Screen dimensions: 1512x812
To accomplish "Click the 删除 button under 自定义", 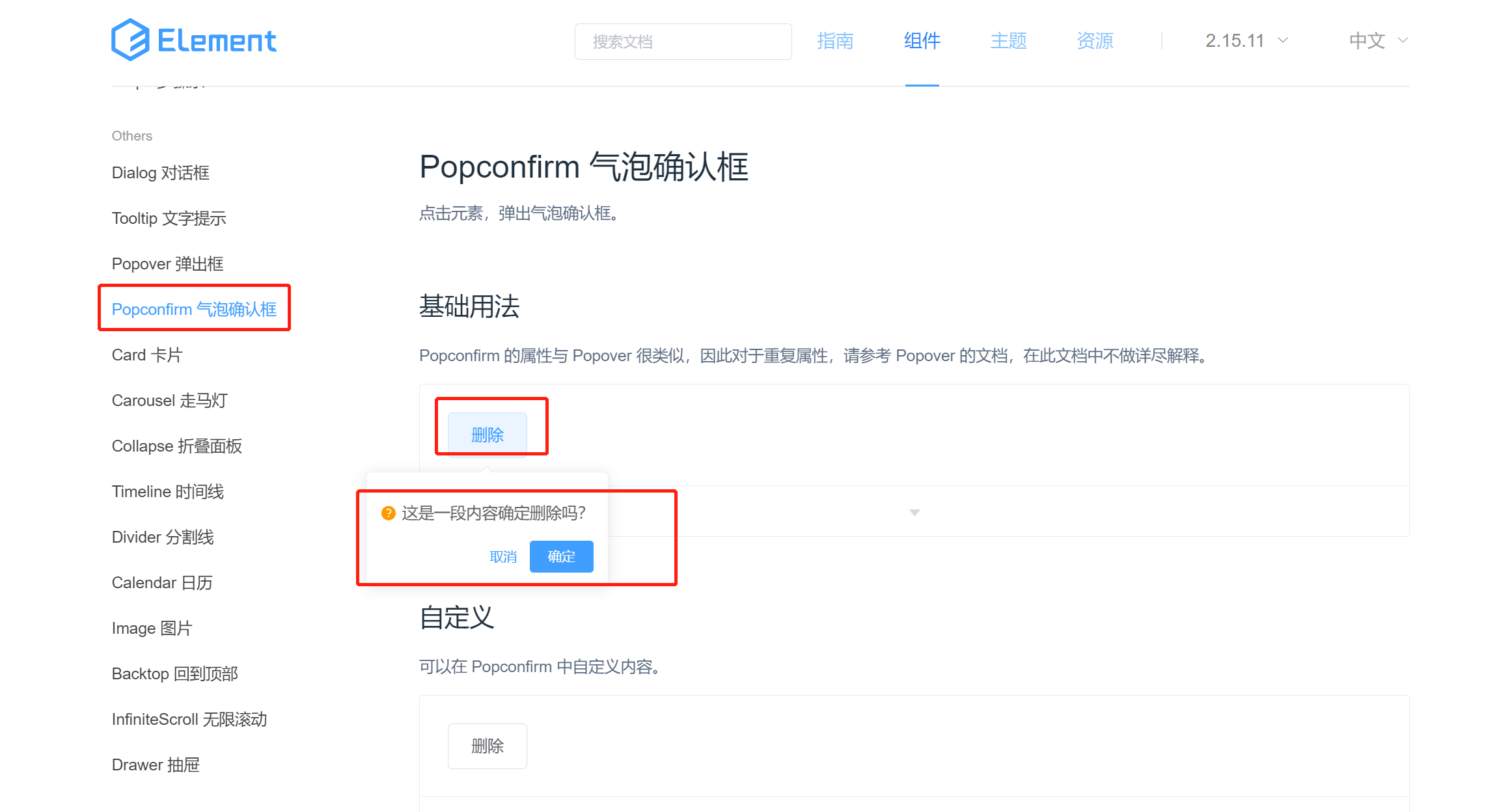I will tap(487, 746).
